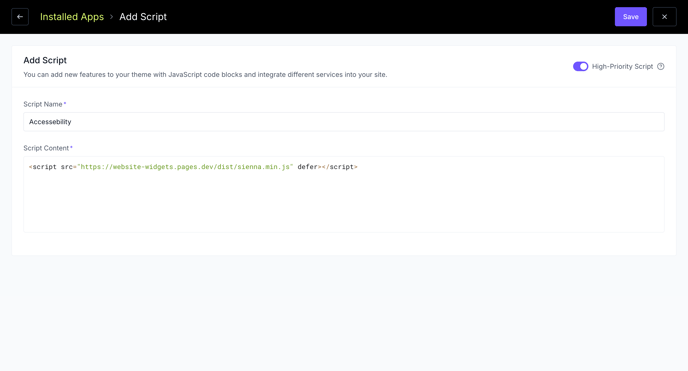
Task: Click the JavaScript code blocks description text
Action: 205,75
